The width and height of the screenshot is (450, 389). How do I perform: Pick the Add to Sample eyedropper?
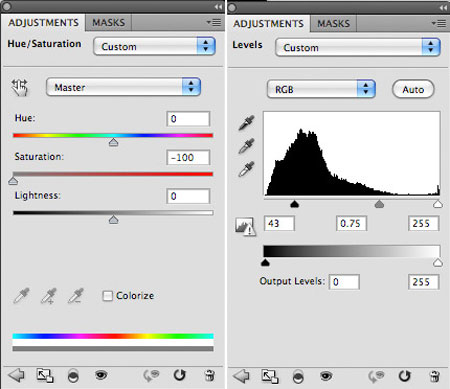click(x=48, y=296)
